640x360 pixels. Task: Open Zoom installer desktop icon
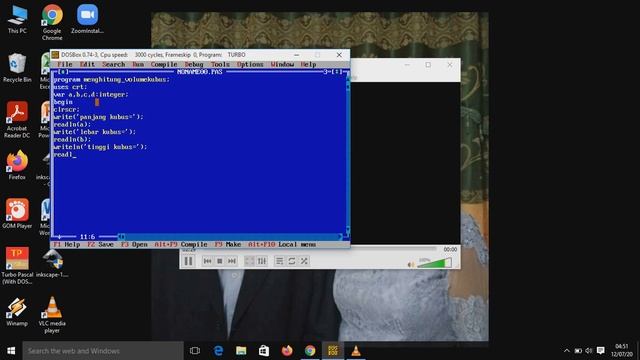point(87,19)
